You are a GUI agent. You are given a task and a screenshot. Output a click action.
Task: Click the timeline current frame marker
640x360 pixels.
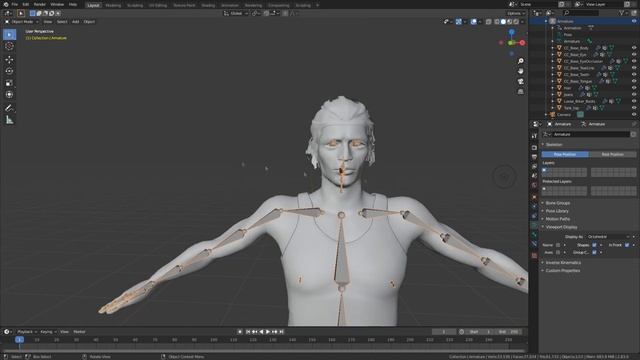pos(19,340)
